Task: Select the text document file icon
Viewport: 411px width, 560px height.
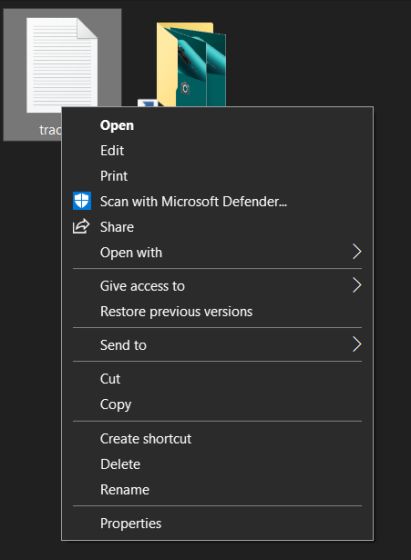Action: 62,65
